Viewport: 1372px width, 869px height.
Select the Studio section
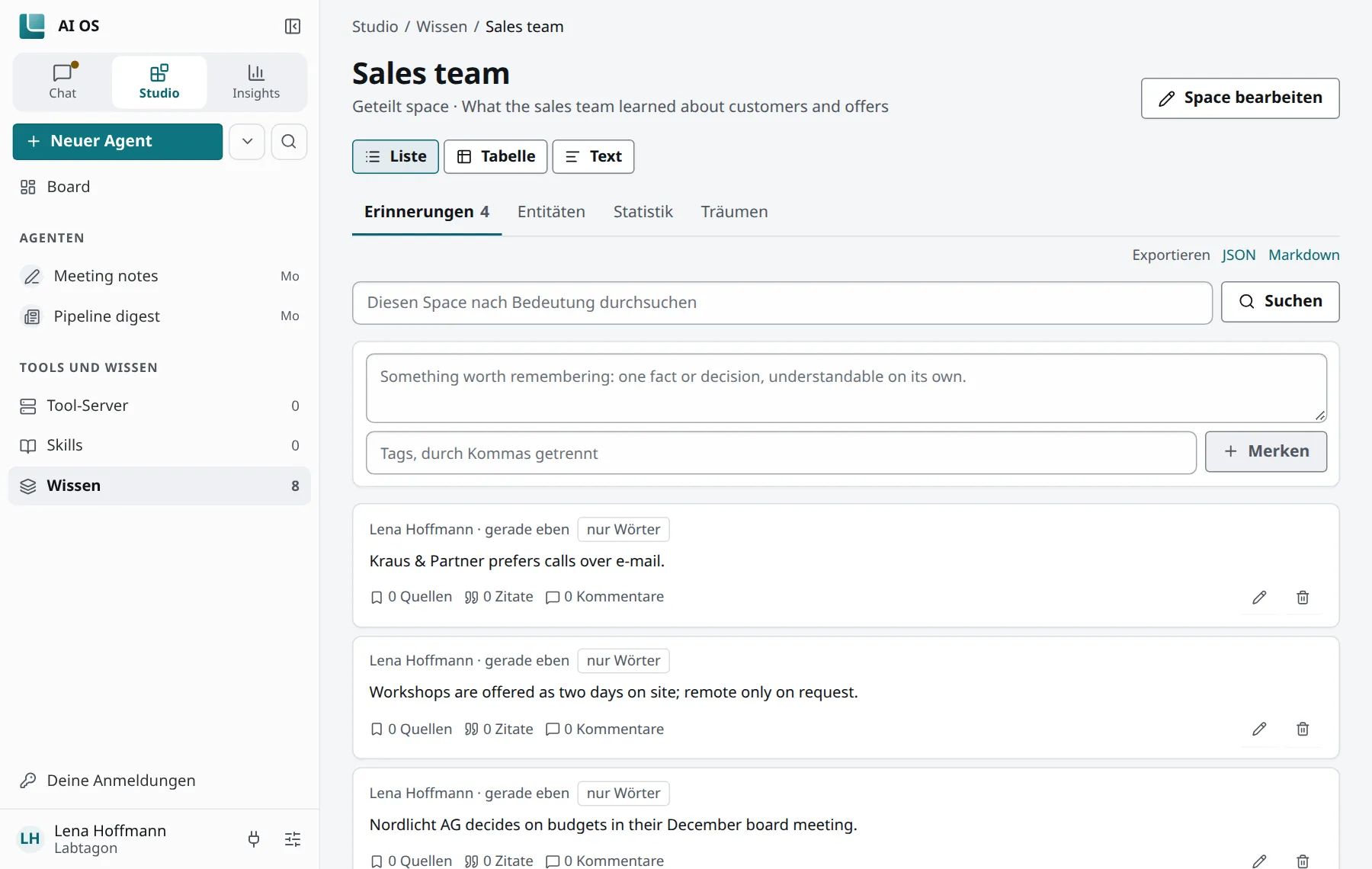tap(159, 82)
